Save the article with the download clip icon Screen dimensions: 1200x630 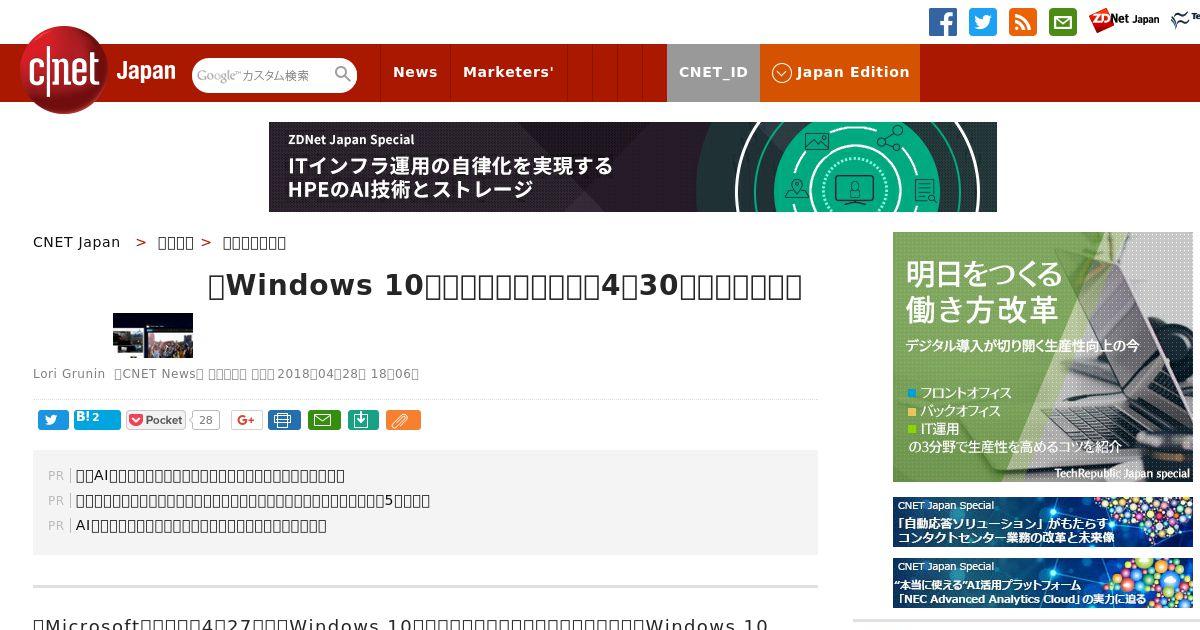point(363,420)
